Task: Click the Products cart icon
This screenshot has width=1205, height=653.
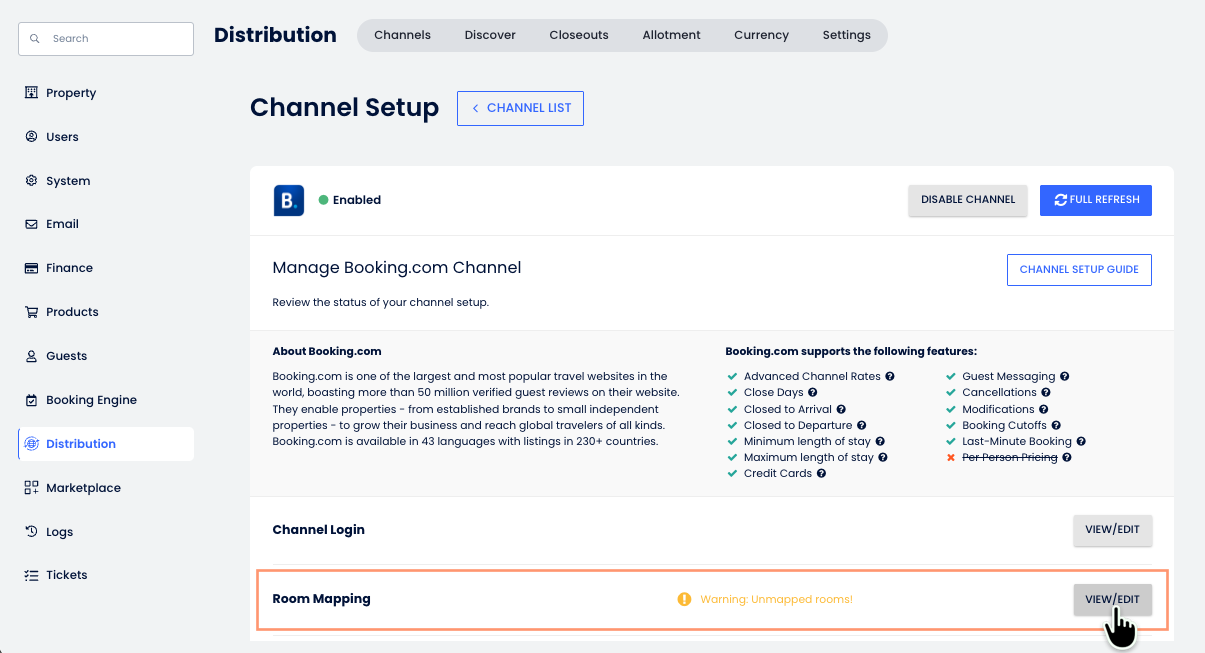Action: tap(31, 312)
